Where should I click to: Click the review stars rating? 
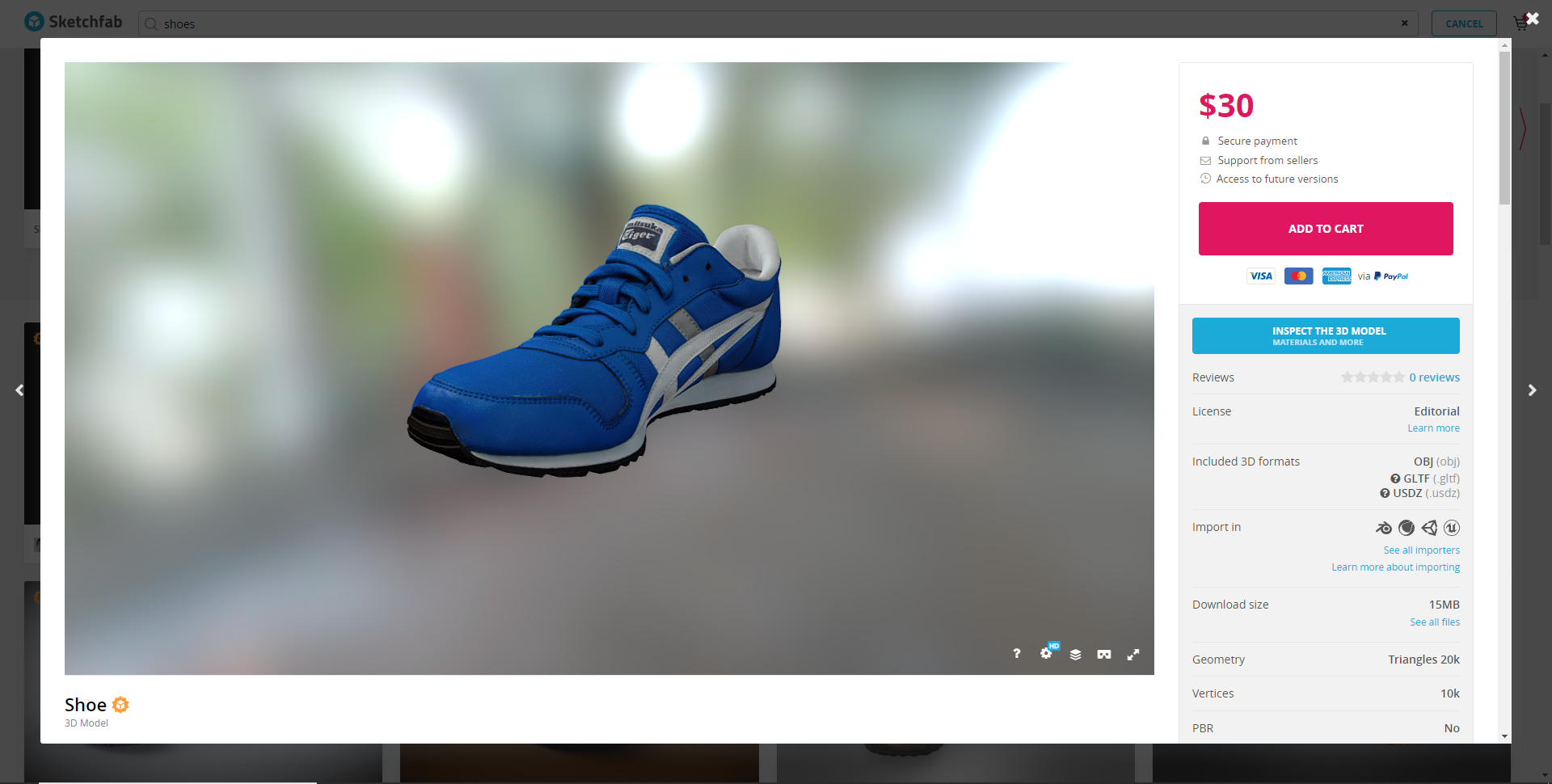[x=1373, y=377]
